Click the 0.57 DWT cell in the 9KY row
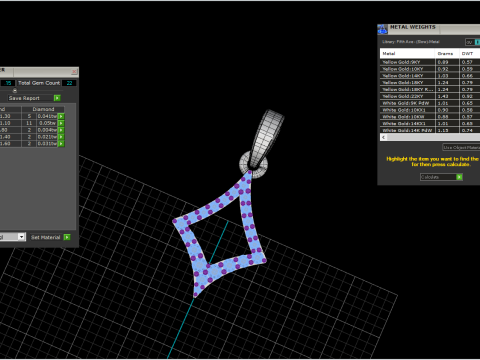This screenshot has width=480, height=360. [x=470, y=62]
